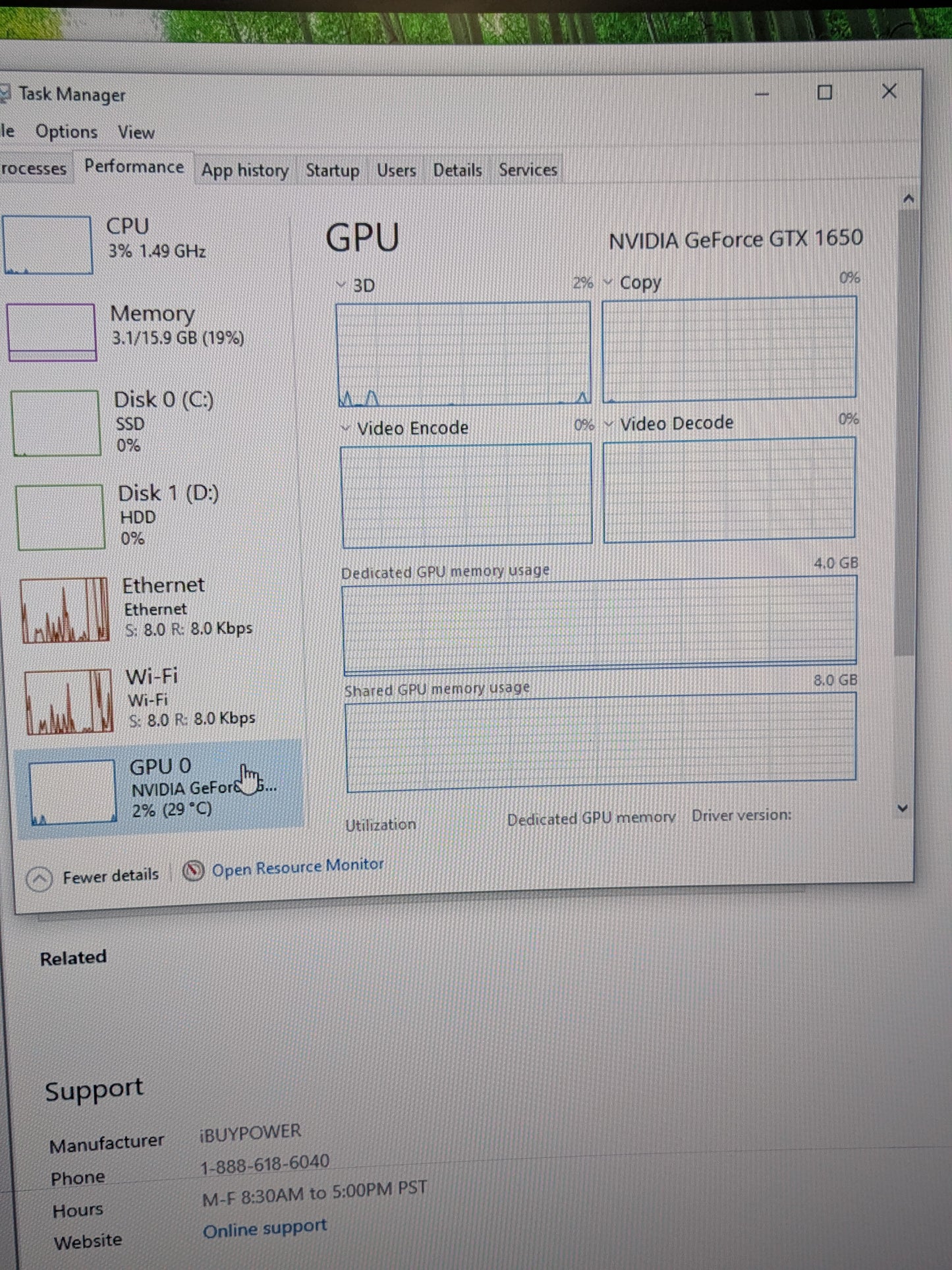Viewport: 952px width, 1270px height.
Task: Select GPU 0 NVIDIA GeForce item
Action: [x=158, y=789]
